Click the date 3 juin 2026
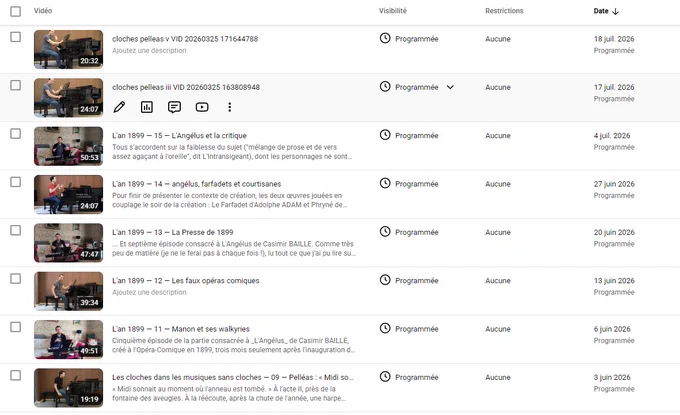Screen dimensions: 680x415 612,377
